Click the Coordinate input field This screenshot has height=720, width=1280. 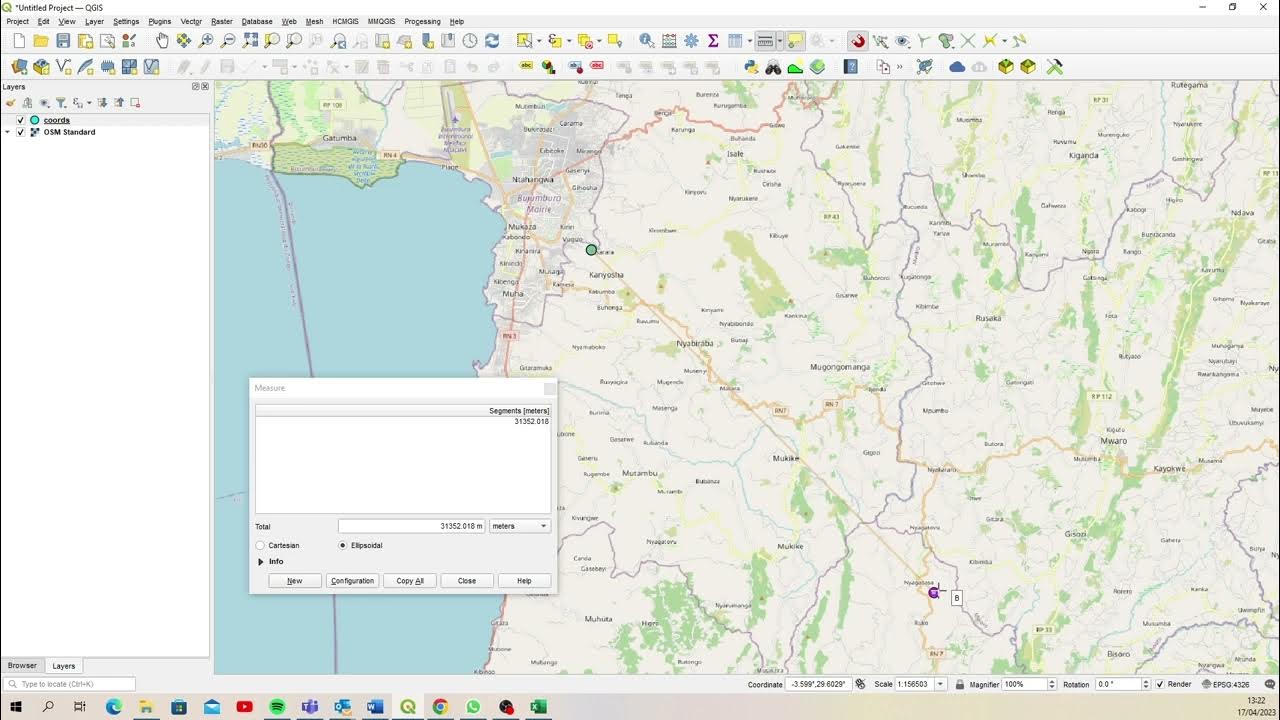tap(818, 685)
